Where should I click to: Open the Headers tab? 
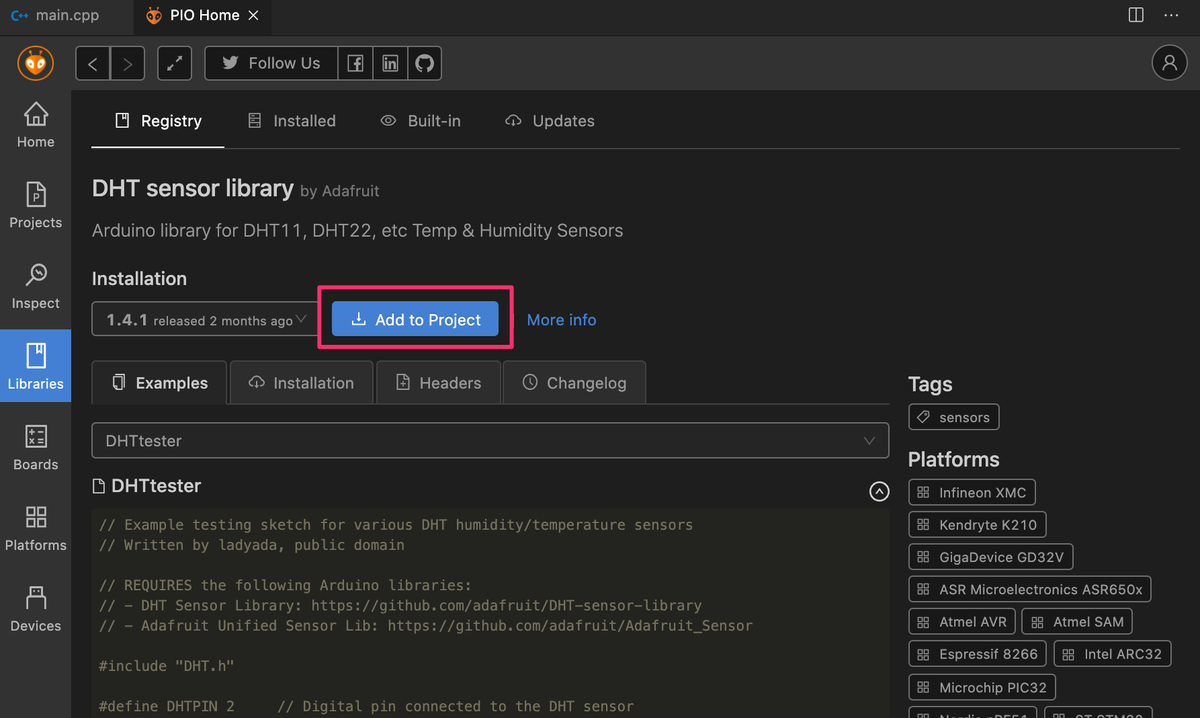click(x=438, y=383)
